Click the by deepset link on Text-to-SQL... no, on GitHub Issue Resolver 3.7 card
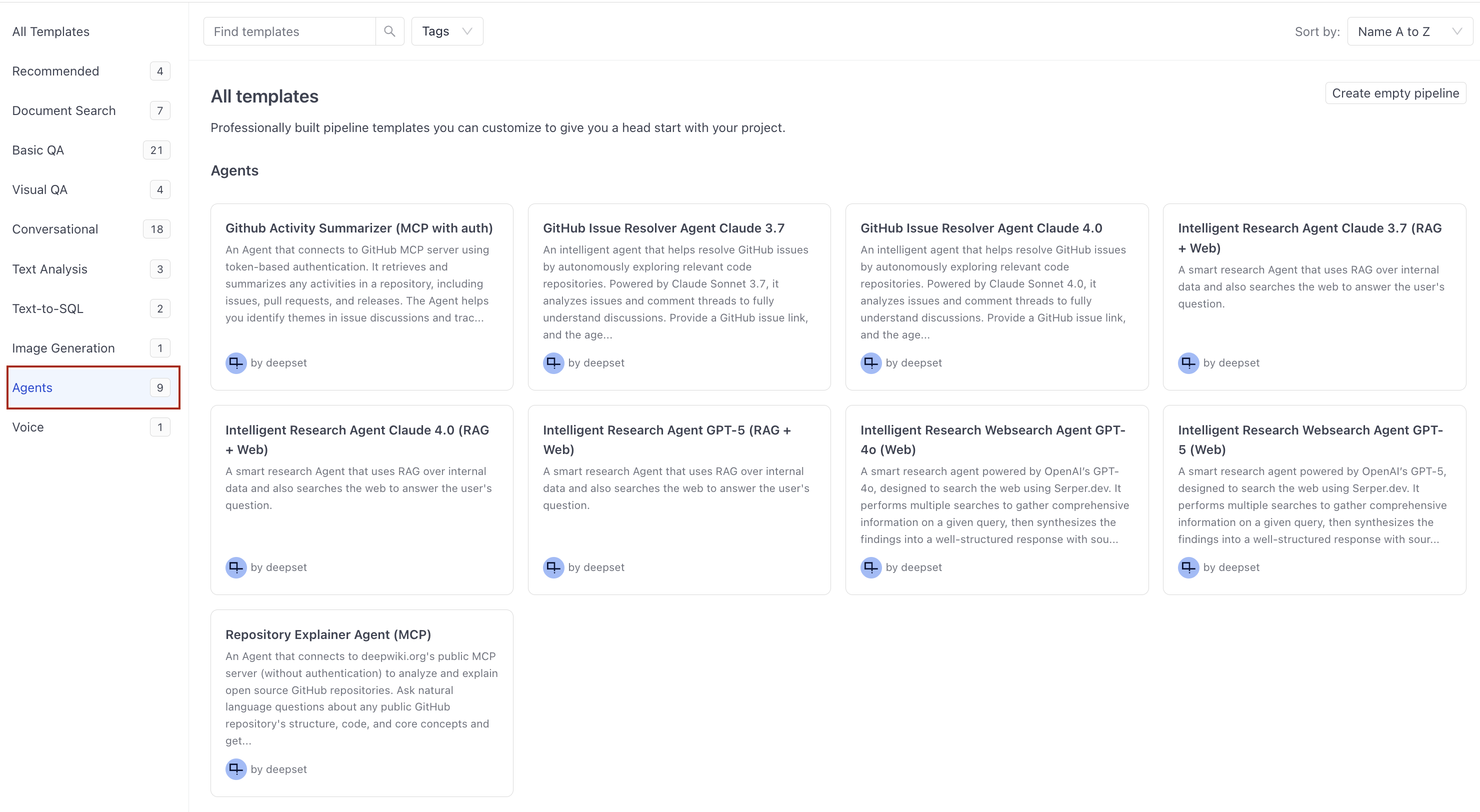The width and height of the screenshot is (1480, 812). point(596,362)
